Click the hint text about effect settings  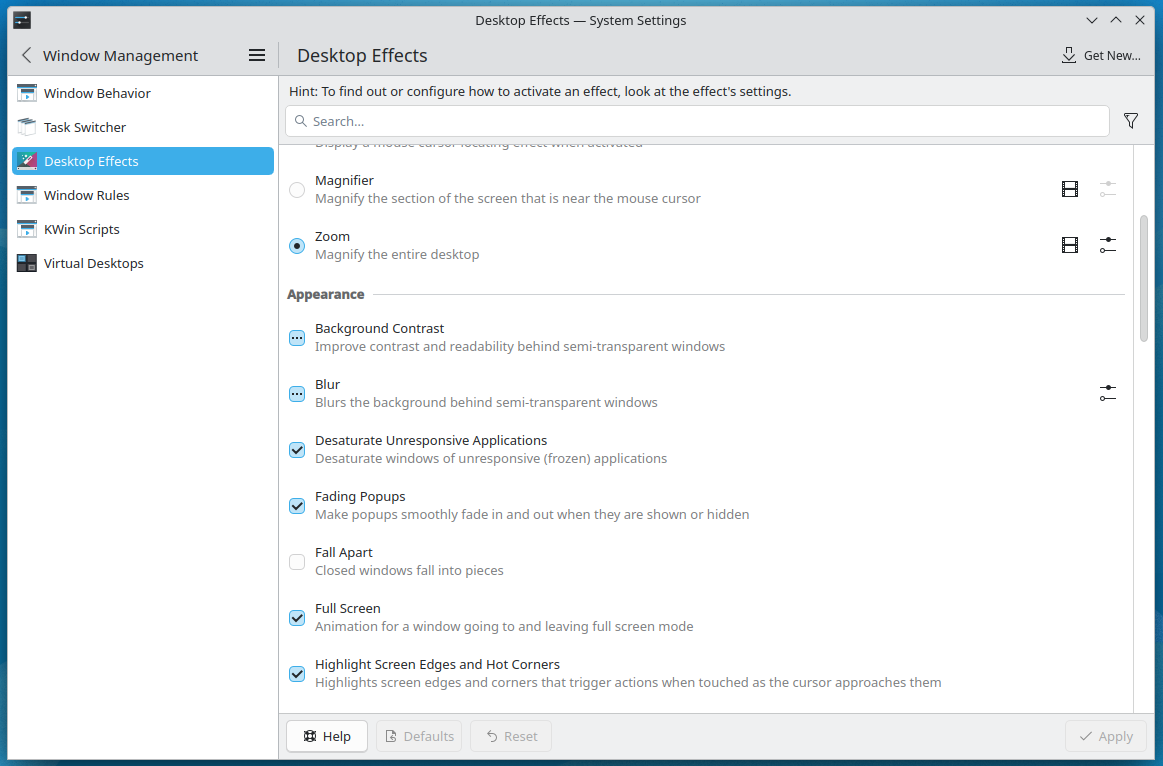pos(540,91)
